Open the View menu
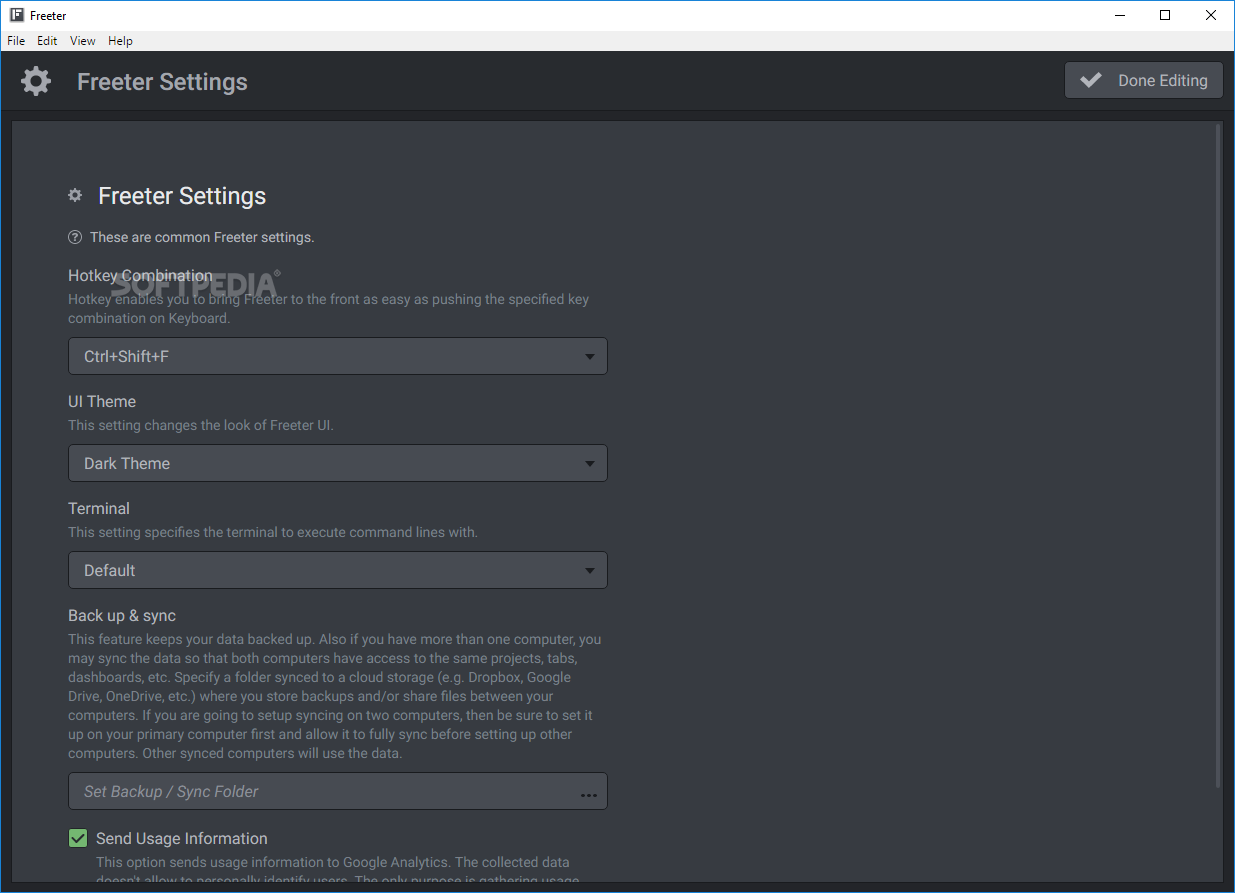The height and width of the screenshot is (893, 1235). coord(83,41)
